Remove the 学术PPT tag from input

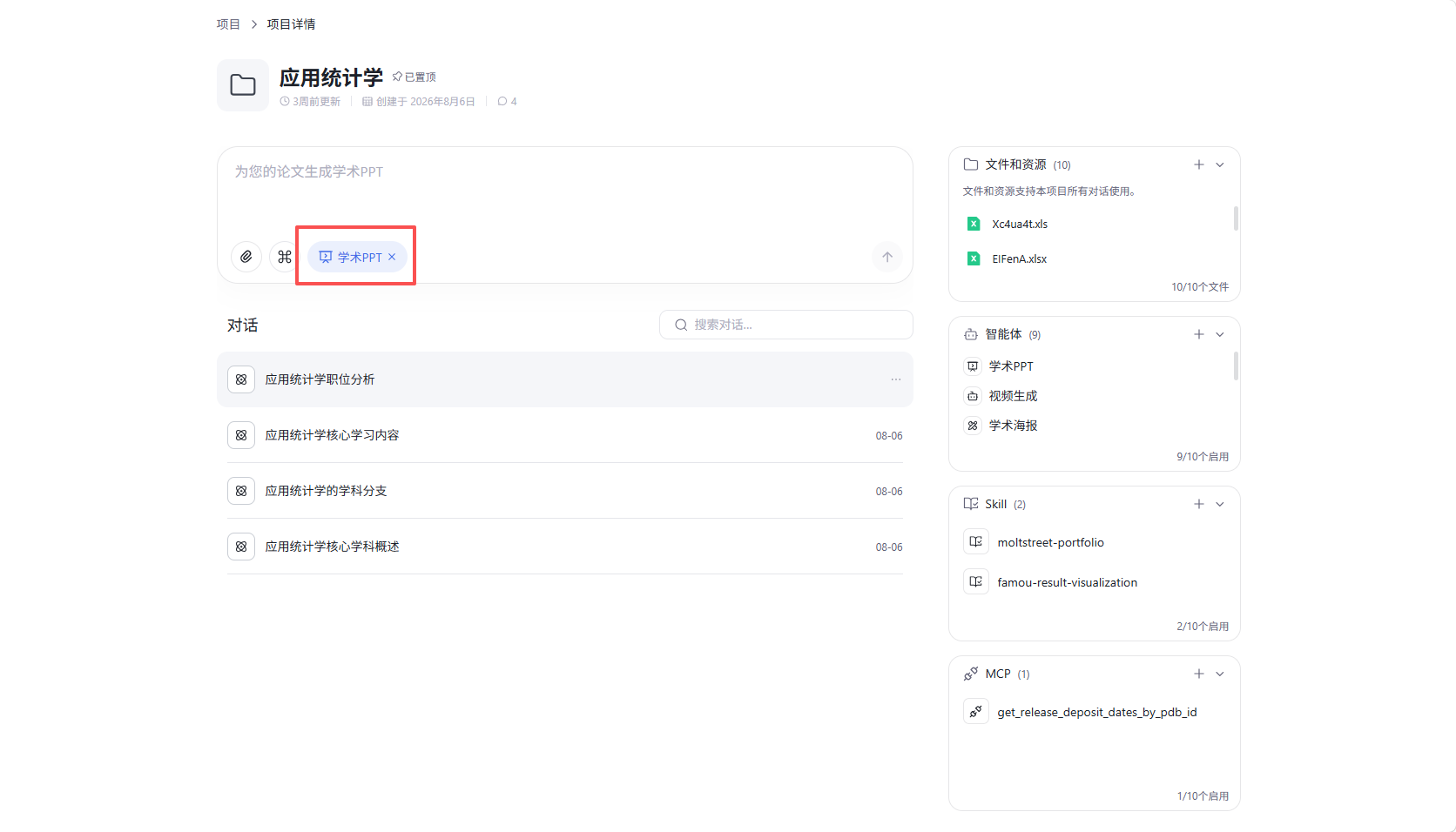tap(392, 257)
